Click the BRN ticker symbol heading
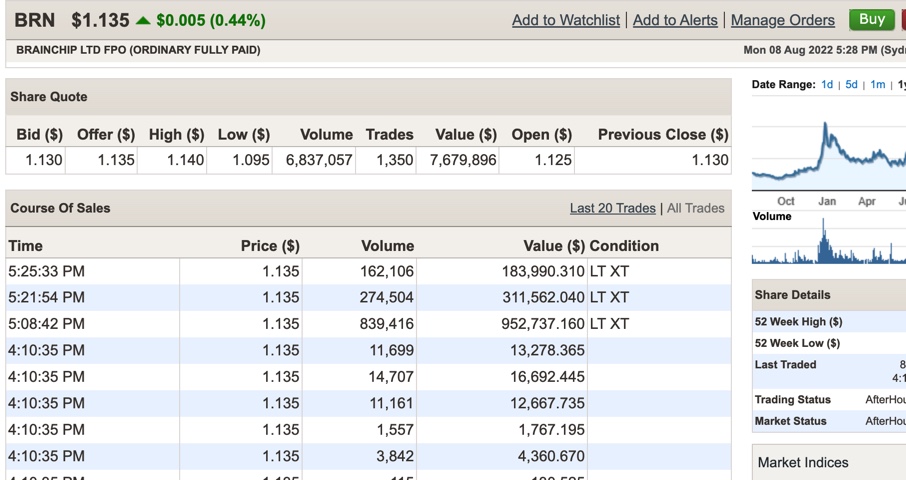The width and height of the screenshot is (906, 480). point(35,20)
